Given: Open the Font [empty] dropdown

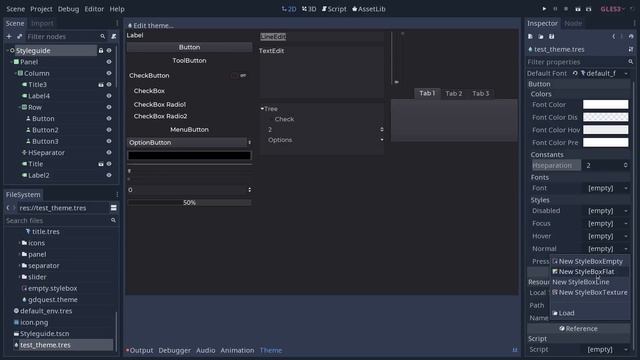Looking at the screenshot, I should pos(606,188).
